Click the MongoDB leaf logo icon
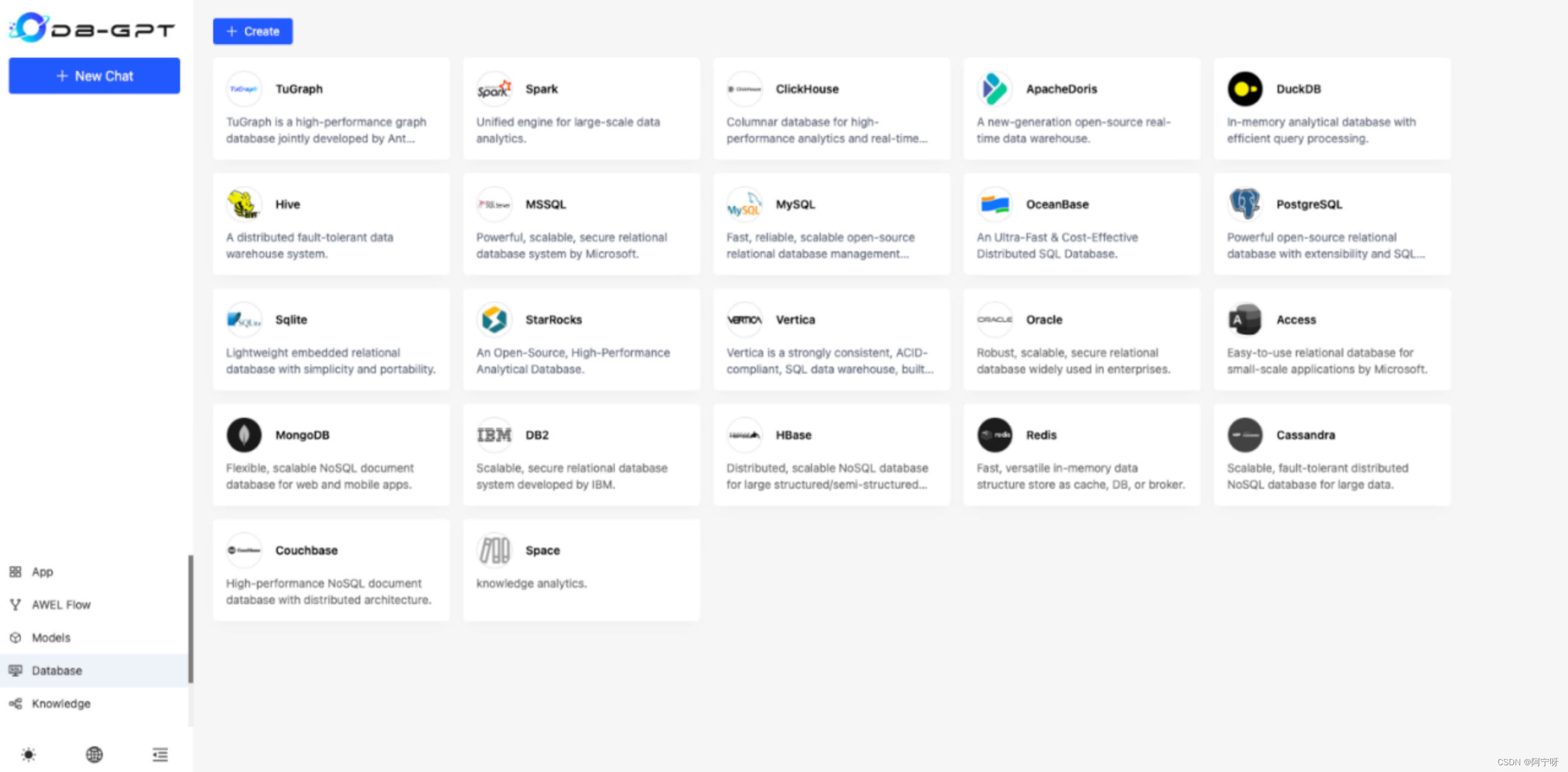This screenshot has height=772, width=1568. [x=244, y=435]
